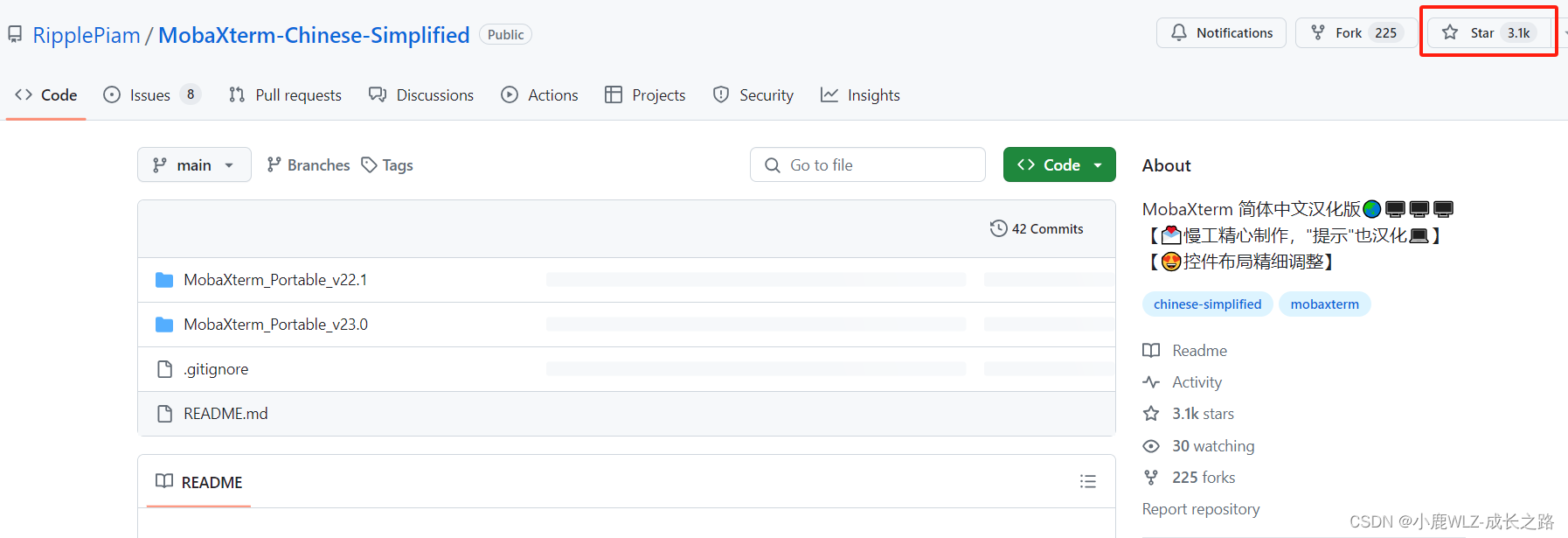The image size is (1568, 538).
Task: Open the Readme link in About
Action: pos(1200,351)
